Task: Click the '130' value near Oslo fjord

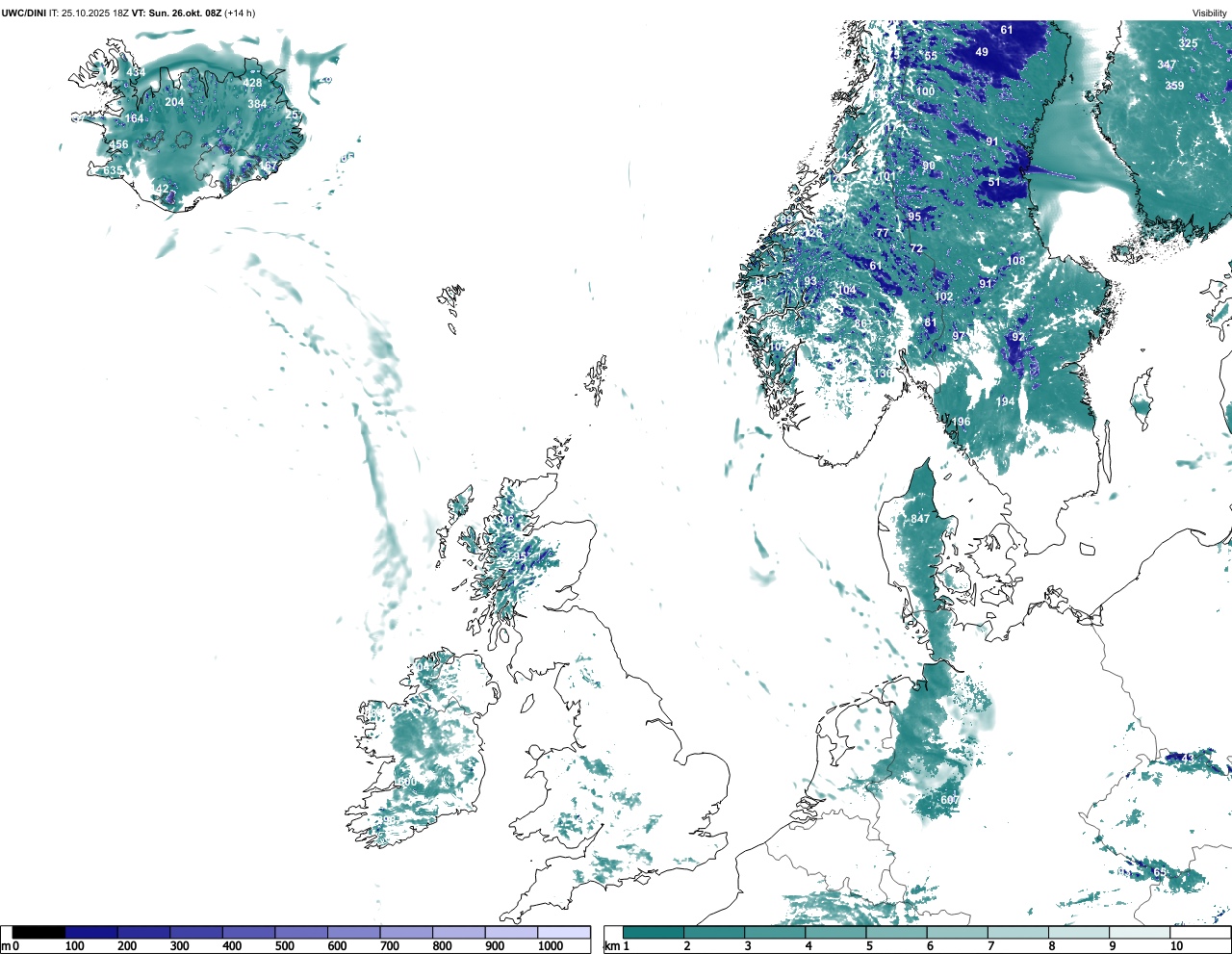Action: tap(883, 374)
